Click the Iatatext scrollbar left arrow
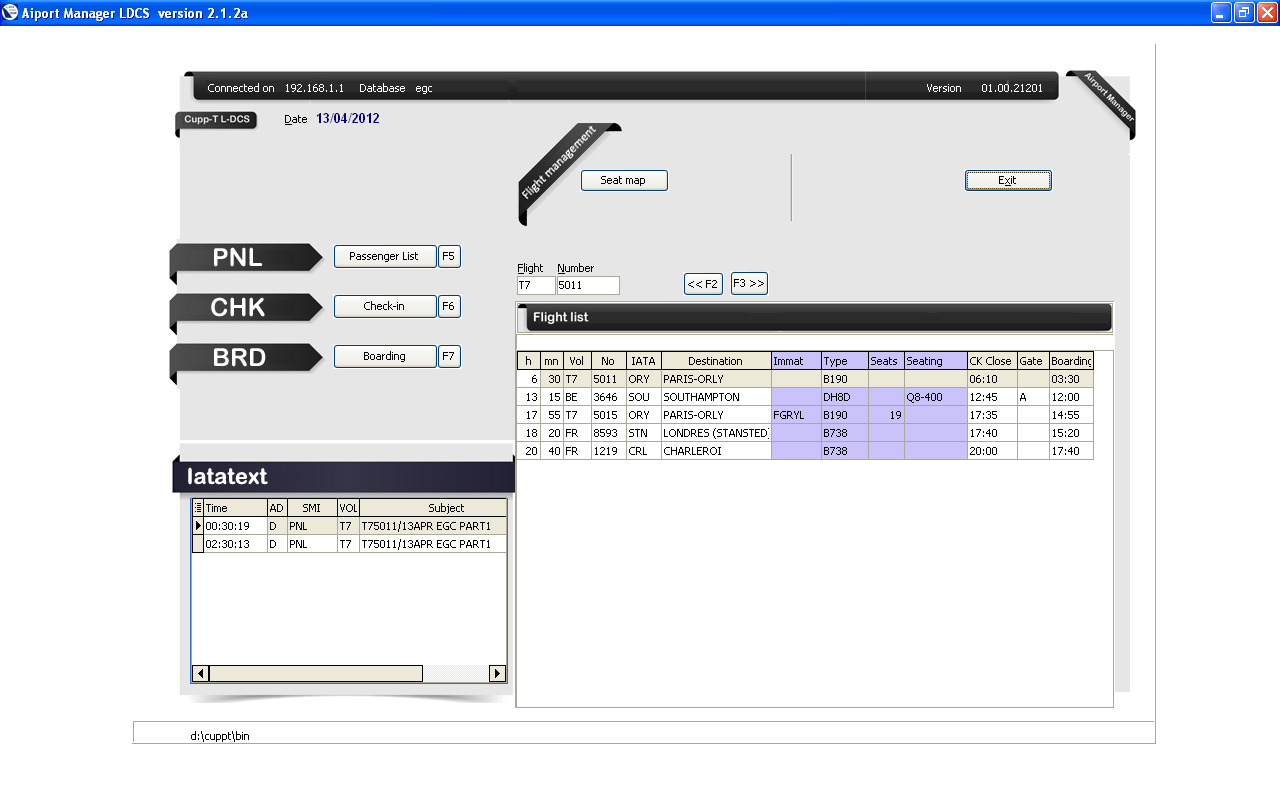Screen dimensions: 1280x789 200,674
